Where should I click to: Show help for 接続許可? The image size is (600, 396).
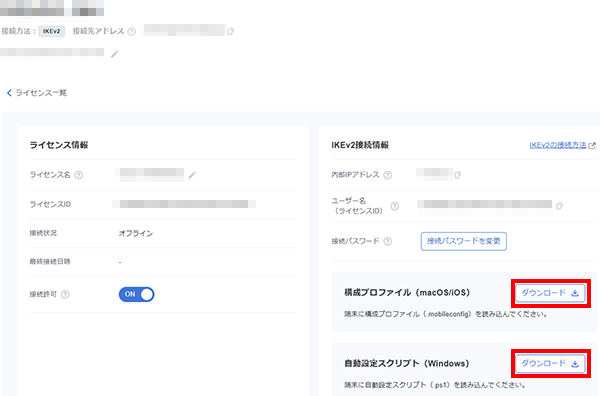click(x=65, y=294)
